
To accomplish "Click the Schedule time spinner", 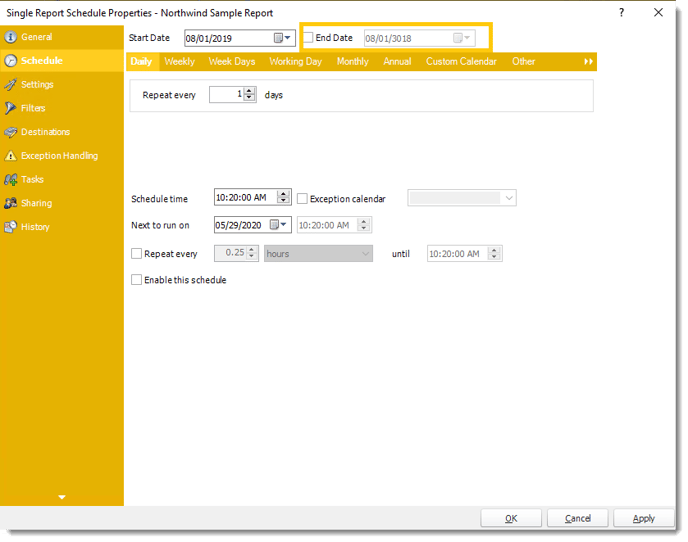I will [284, 197].
